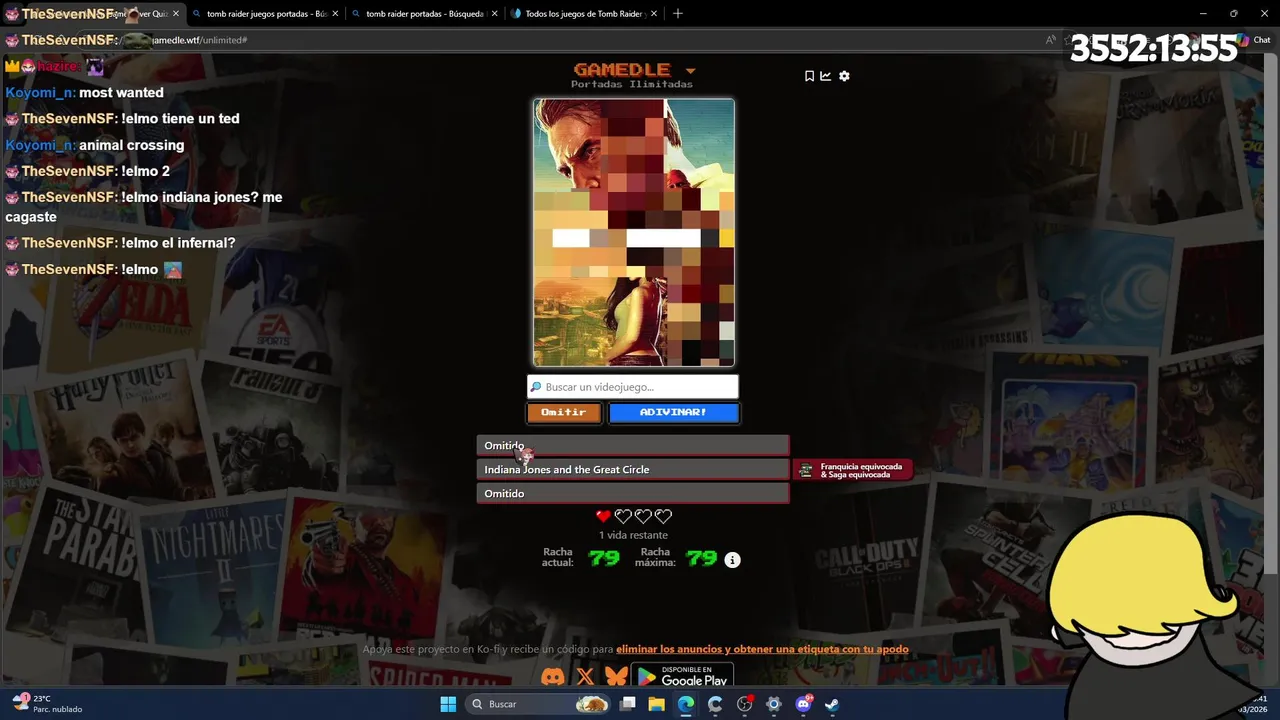Select the 'Indiana Jones and the Great Circle' guess row

(x=633, y=469)
